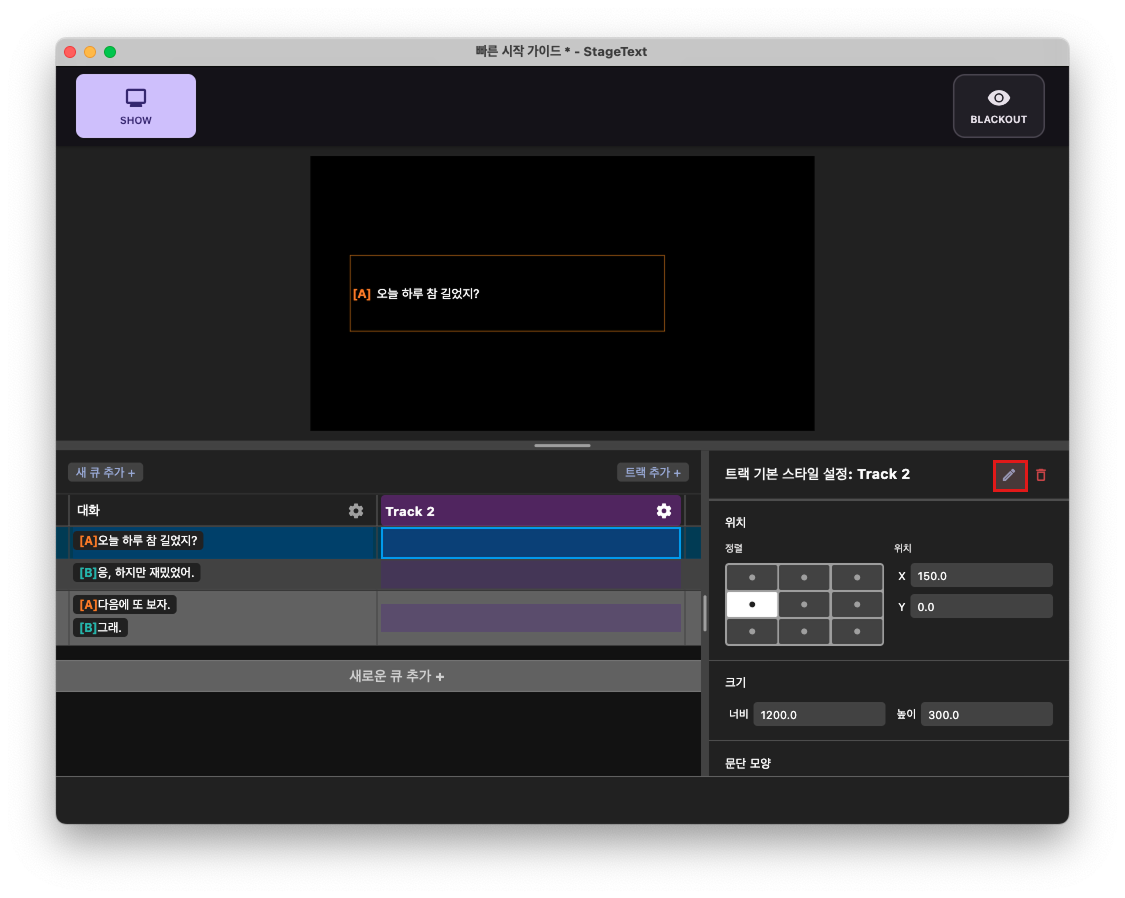
Task: Toggle BLACKOUT on the output display
Action: pos(997,105)
